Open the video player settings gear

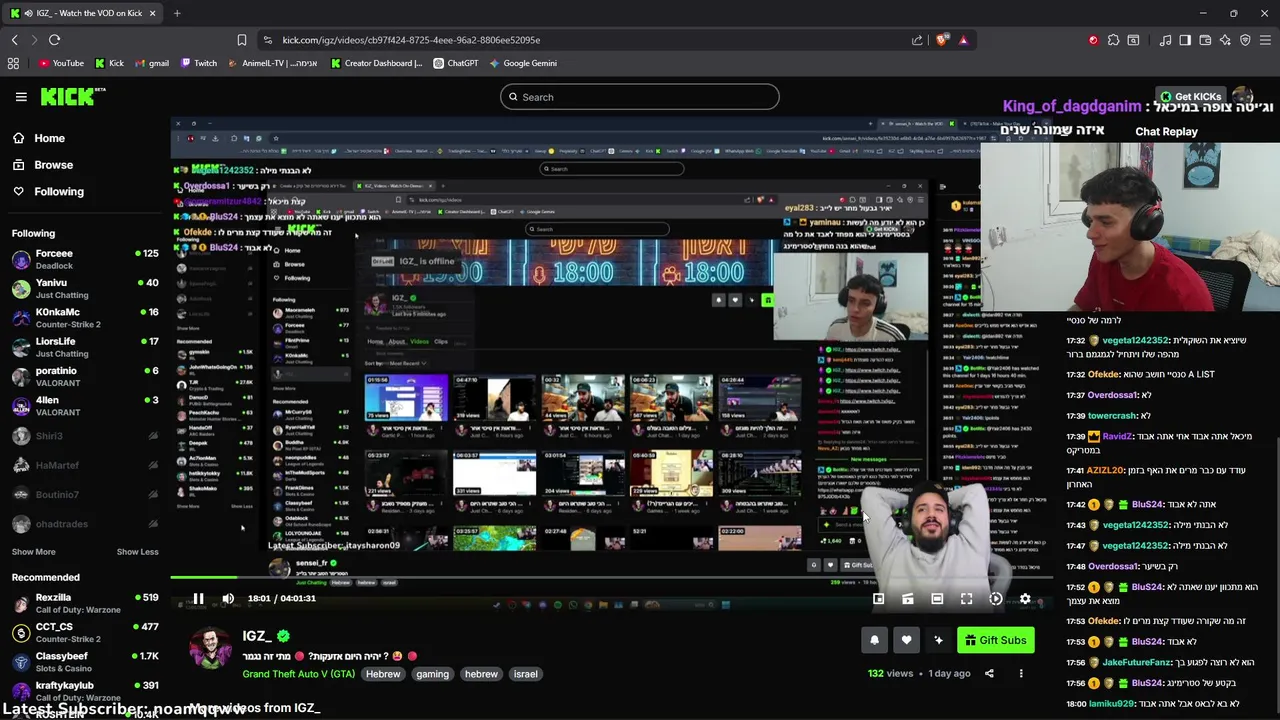pos(1025,599)
